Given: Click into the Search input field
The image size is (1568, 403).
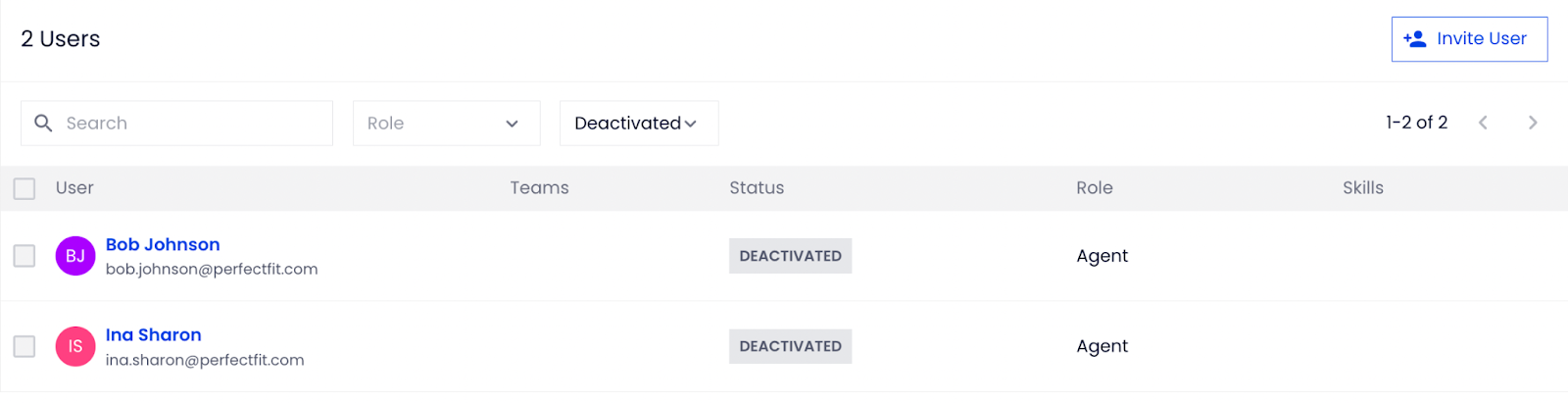Looking at the screenshot, I should (176, 123).
